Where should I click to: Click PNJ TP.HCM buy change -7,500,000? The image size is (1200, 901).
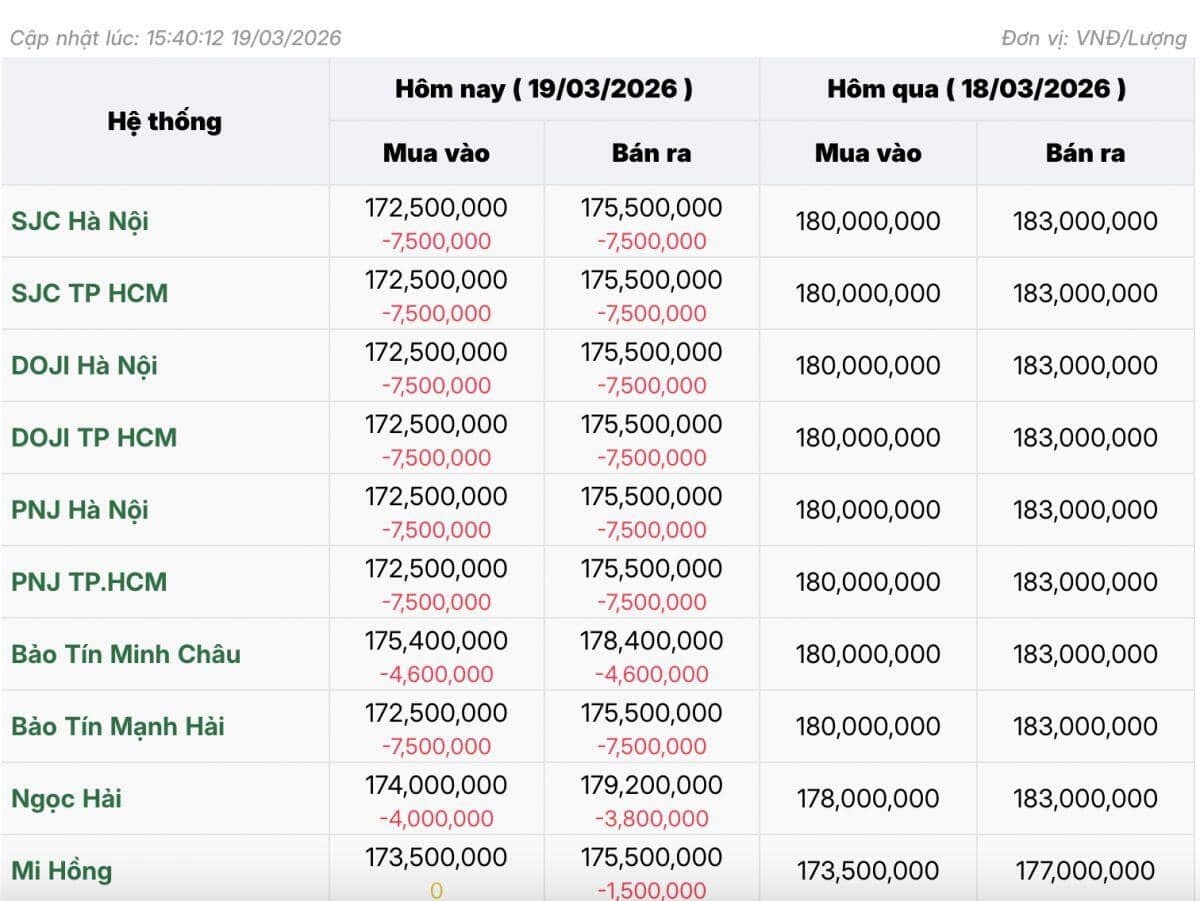point(436,601)
